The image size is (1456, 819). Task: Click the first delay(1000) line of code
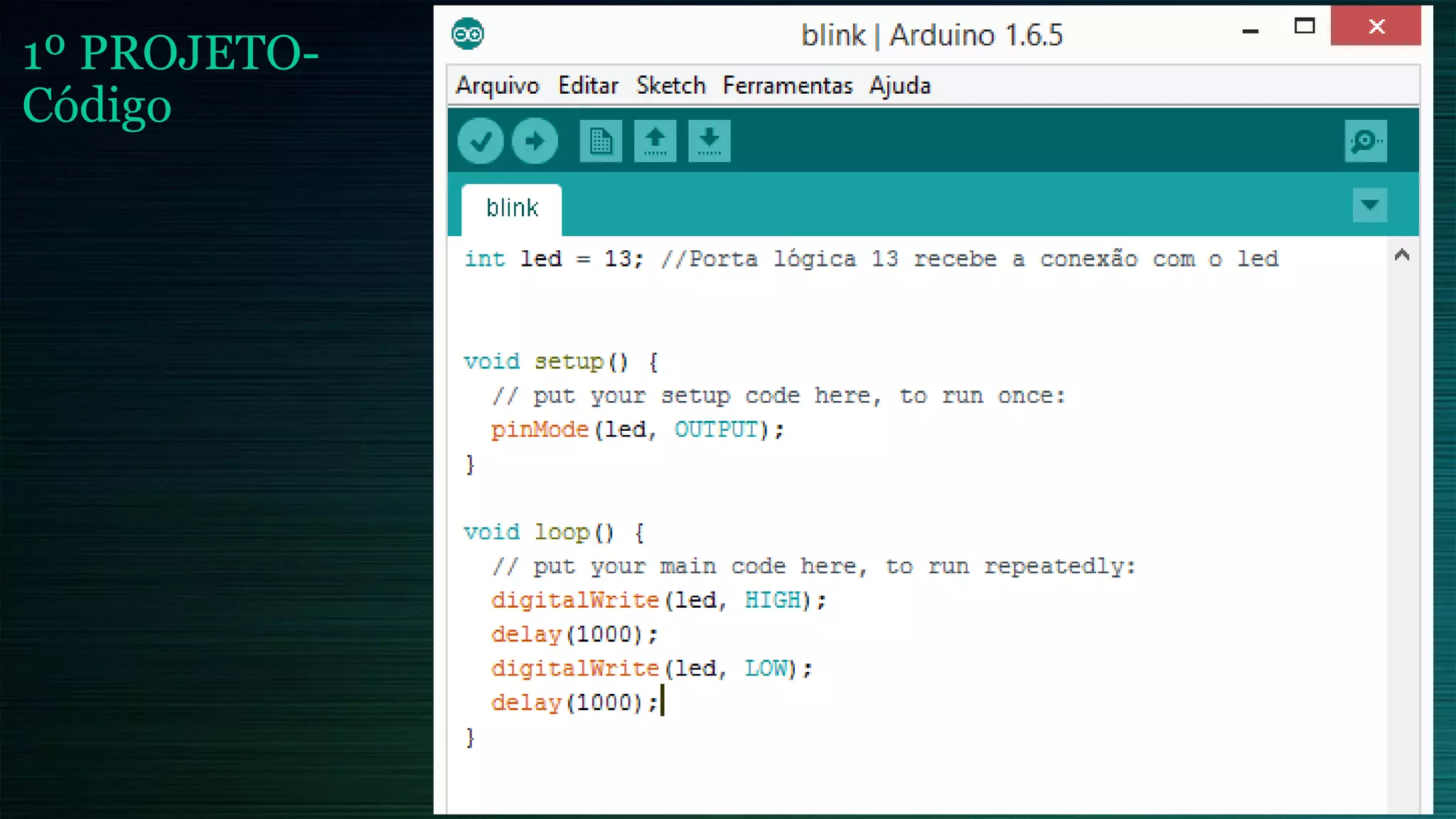pos(574,634)
